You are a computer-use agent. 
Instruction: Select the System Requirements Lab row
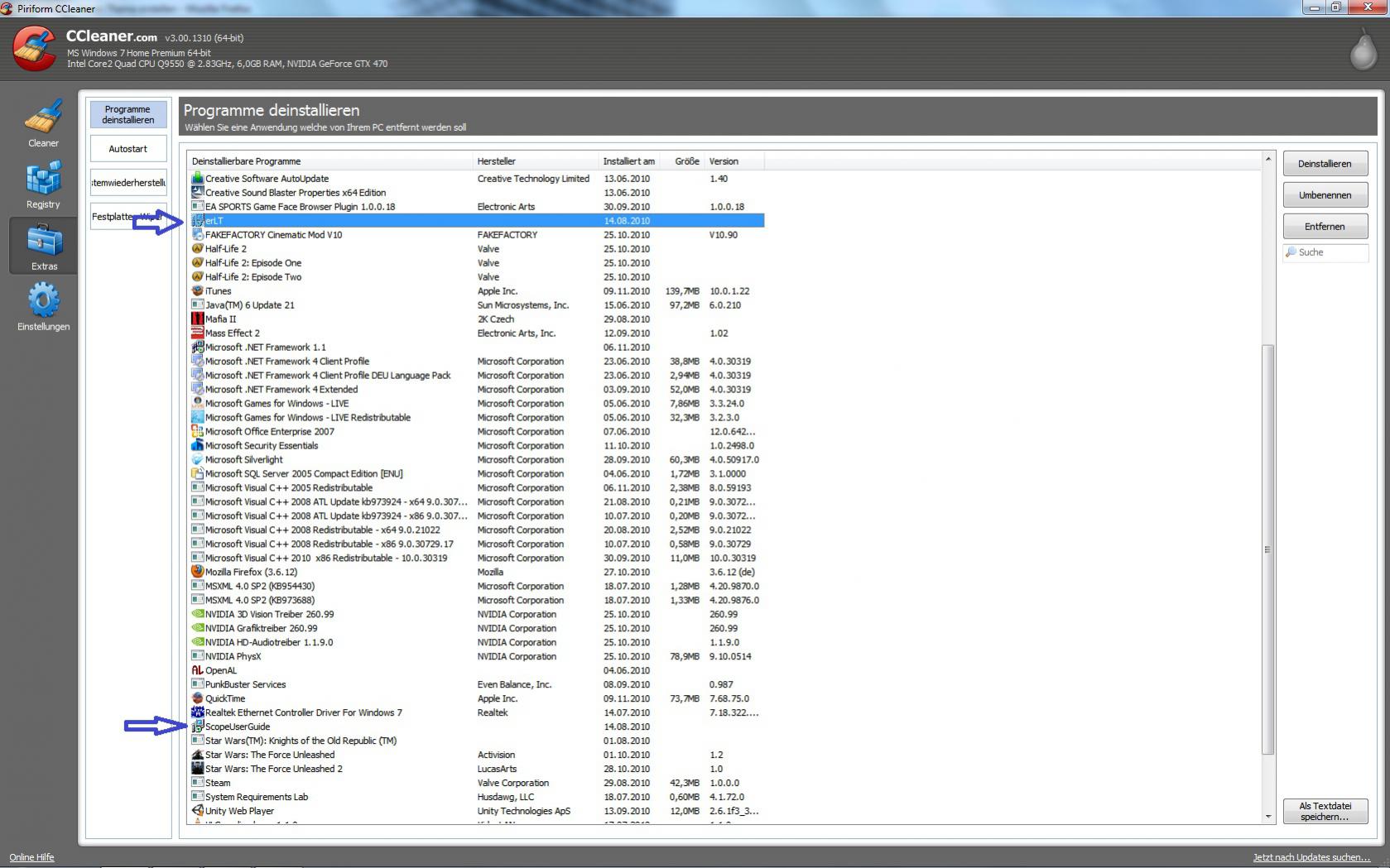[x=477, y=797]
